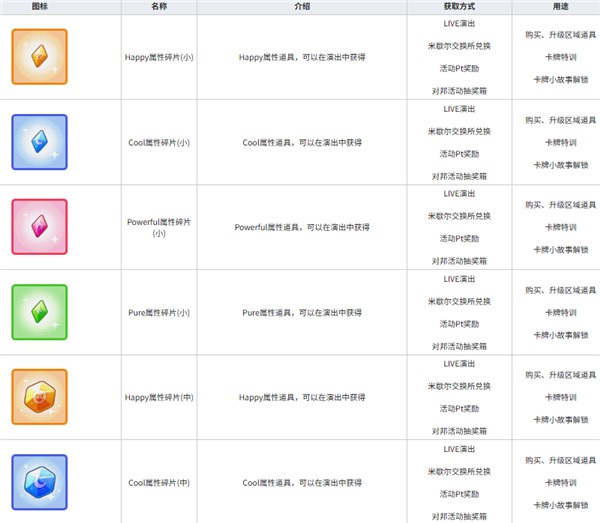The image size is (600, 523).
Task: Click 米歇尔交换所兑换 in the Pure shard row
Action: (x=459, y=301)
